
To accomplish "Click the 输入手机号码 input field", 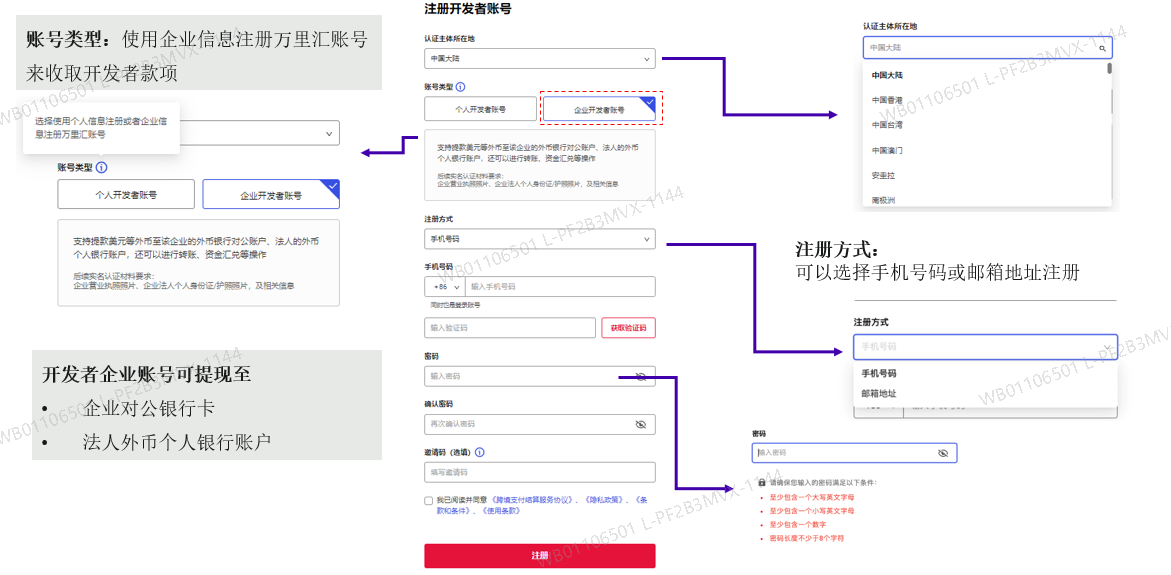I will click(560, 287).
